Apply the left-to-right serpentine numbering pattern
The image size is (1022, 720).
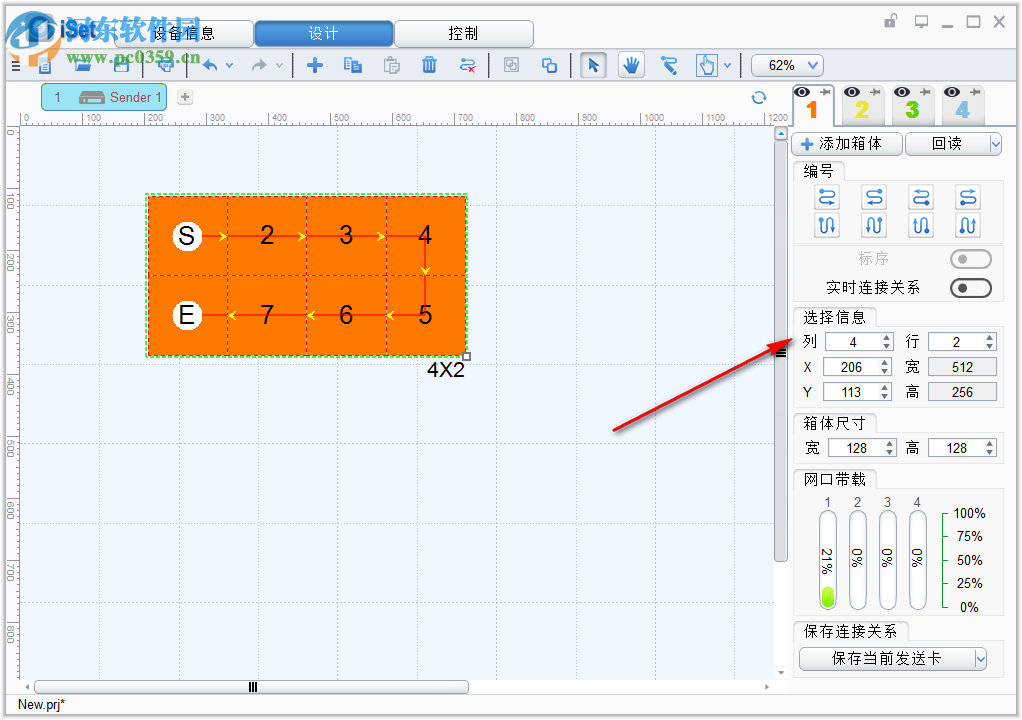tap(826, 197)
